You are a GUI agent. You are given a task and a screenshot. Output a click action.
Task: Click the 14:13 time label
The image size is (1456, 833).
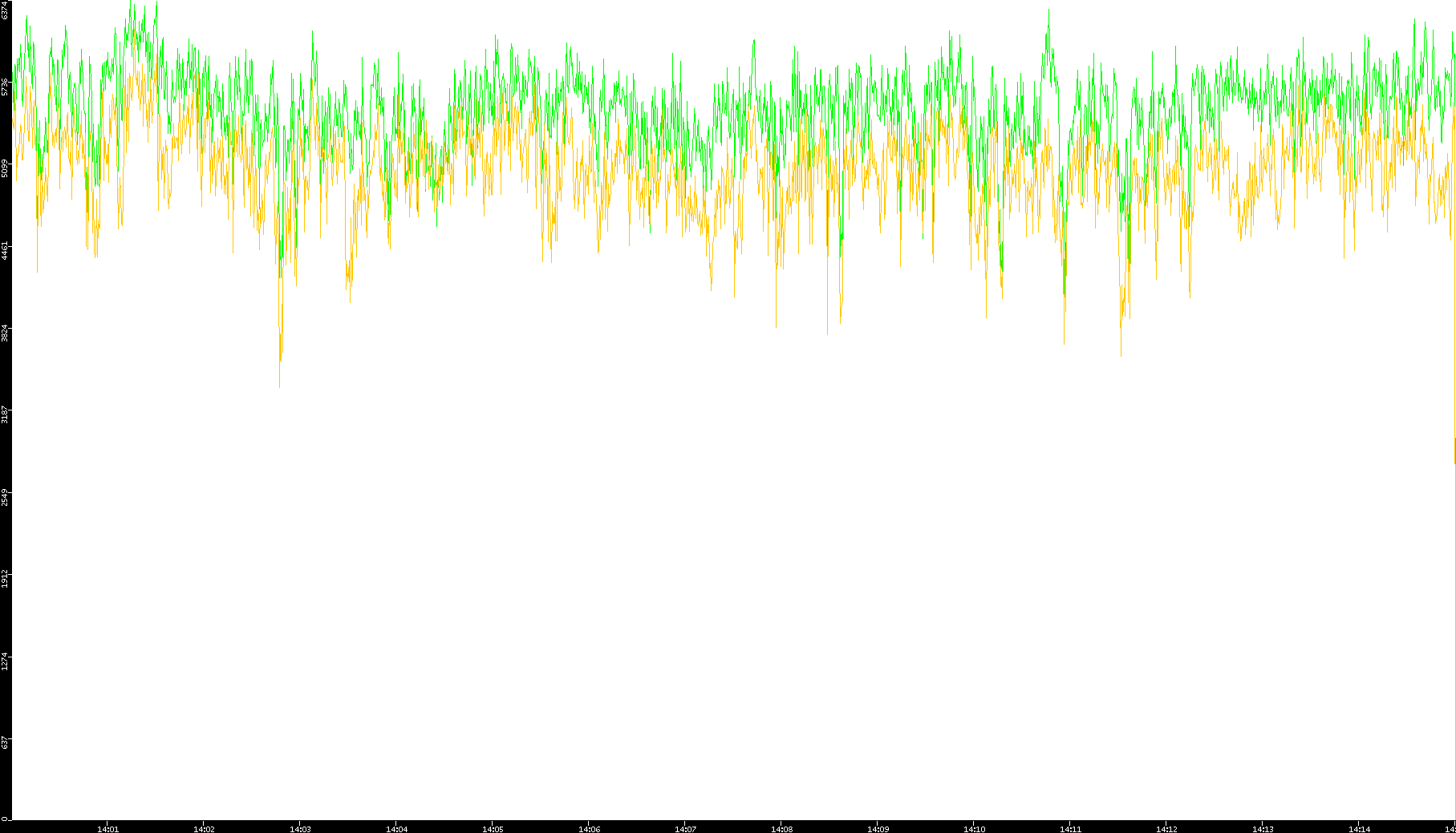tap(1263, 828)
